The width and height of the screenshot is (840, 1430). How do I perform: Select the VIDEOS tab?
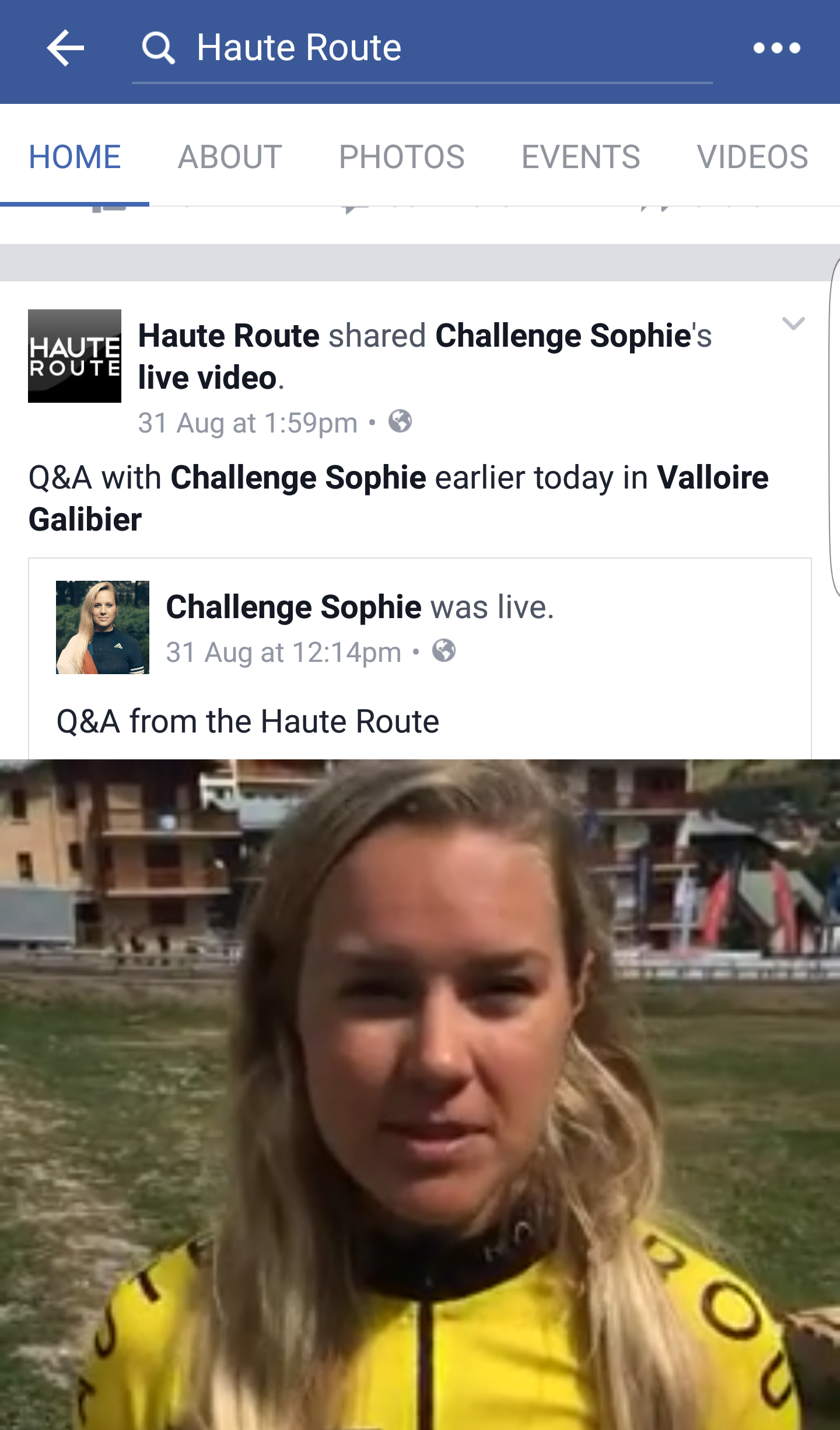pyautogui.click(x=752, y=156)
